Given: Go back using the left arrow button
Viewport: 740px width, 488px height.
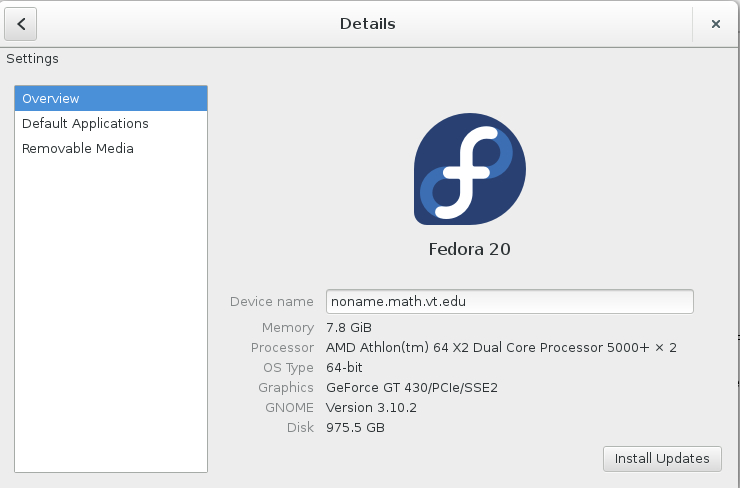Looking at the screenshot, I should pos(21,24).
